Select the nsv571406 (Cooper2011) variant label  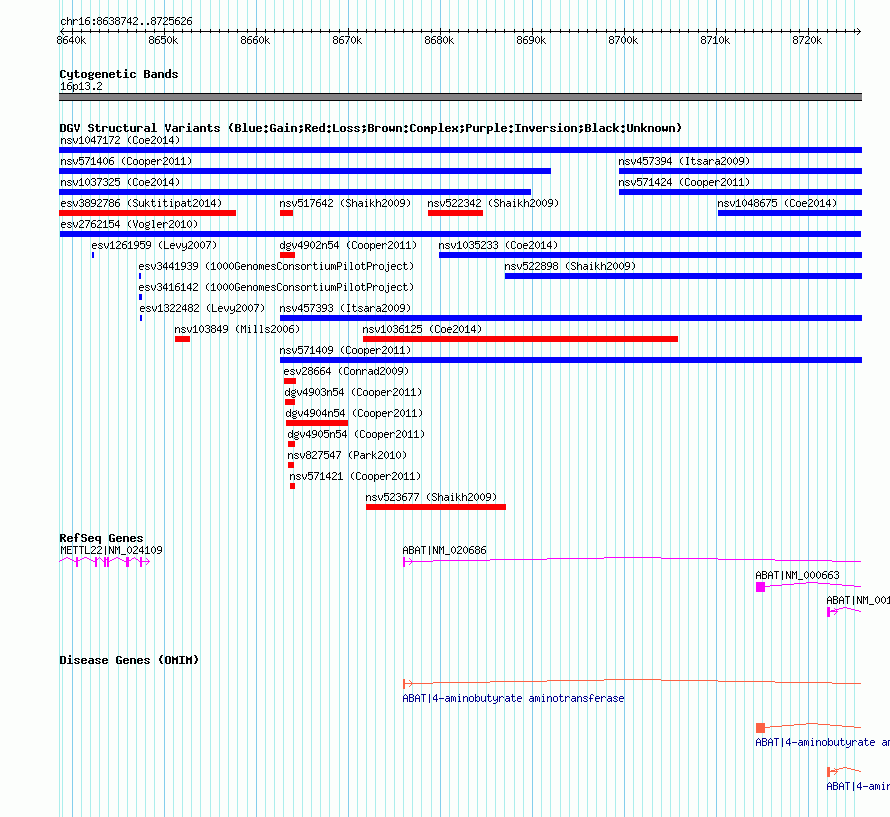coord(126,161)
